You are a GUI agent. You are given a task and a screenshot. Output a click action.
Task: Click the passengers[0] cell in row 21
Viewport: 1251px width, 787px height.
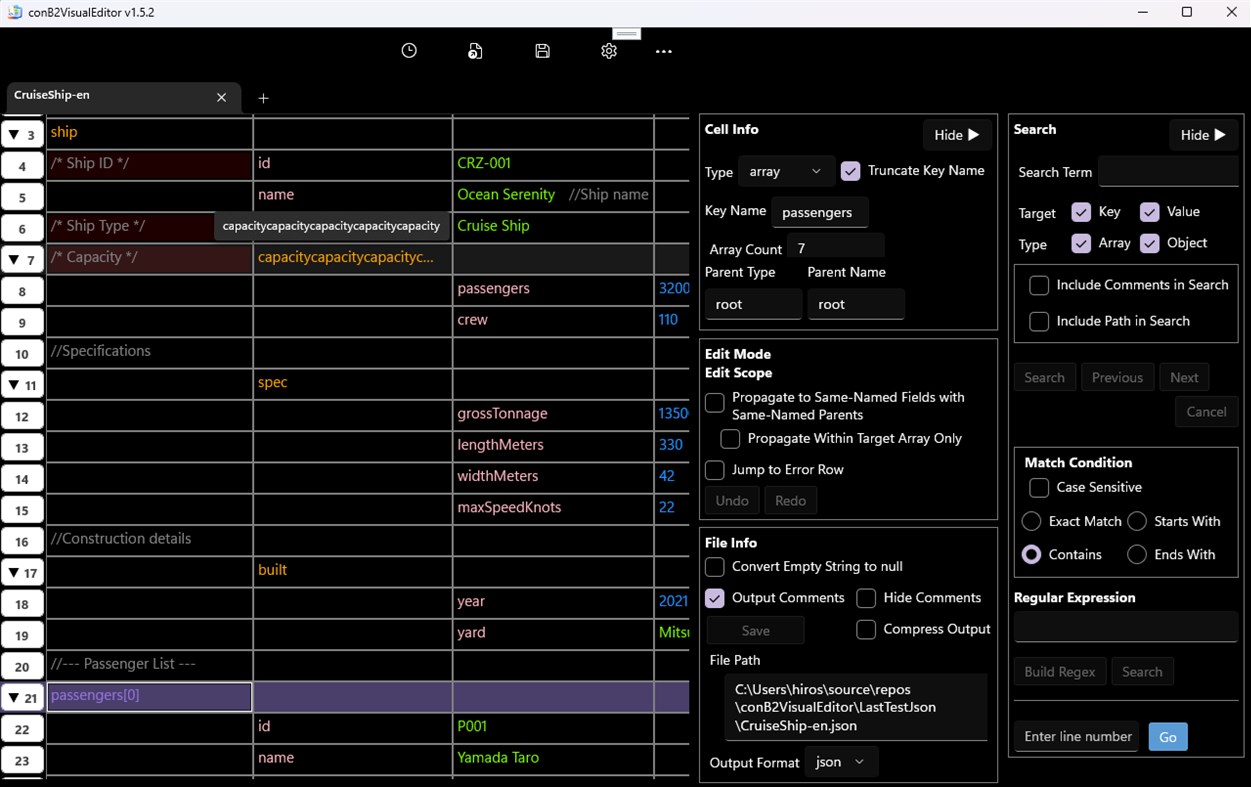tap(149, 696)
